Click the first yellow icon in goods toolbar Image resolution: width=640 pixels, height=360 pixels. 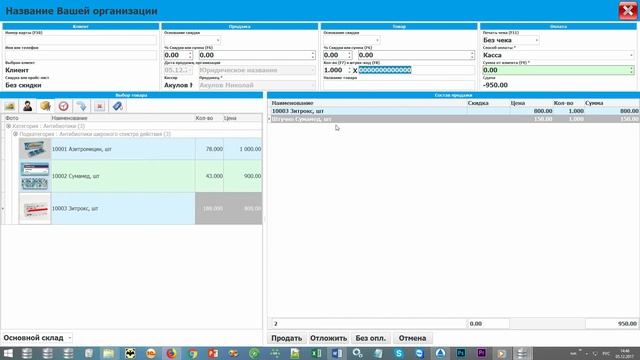click(10, 106)
